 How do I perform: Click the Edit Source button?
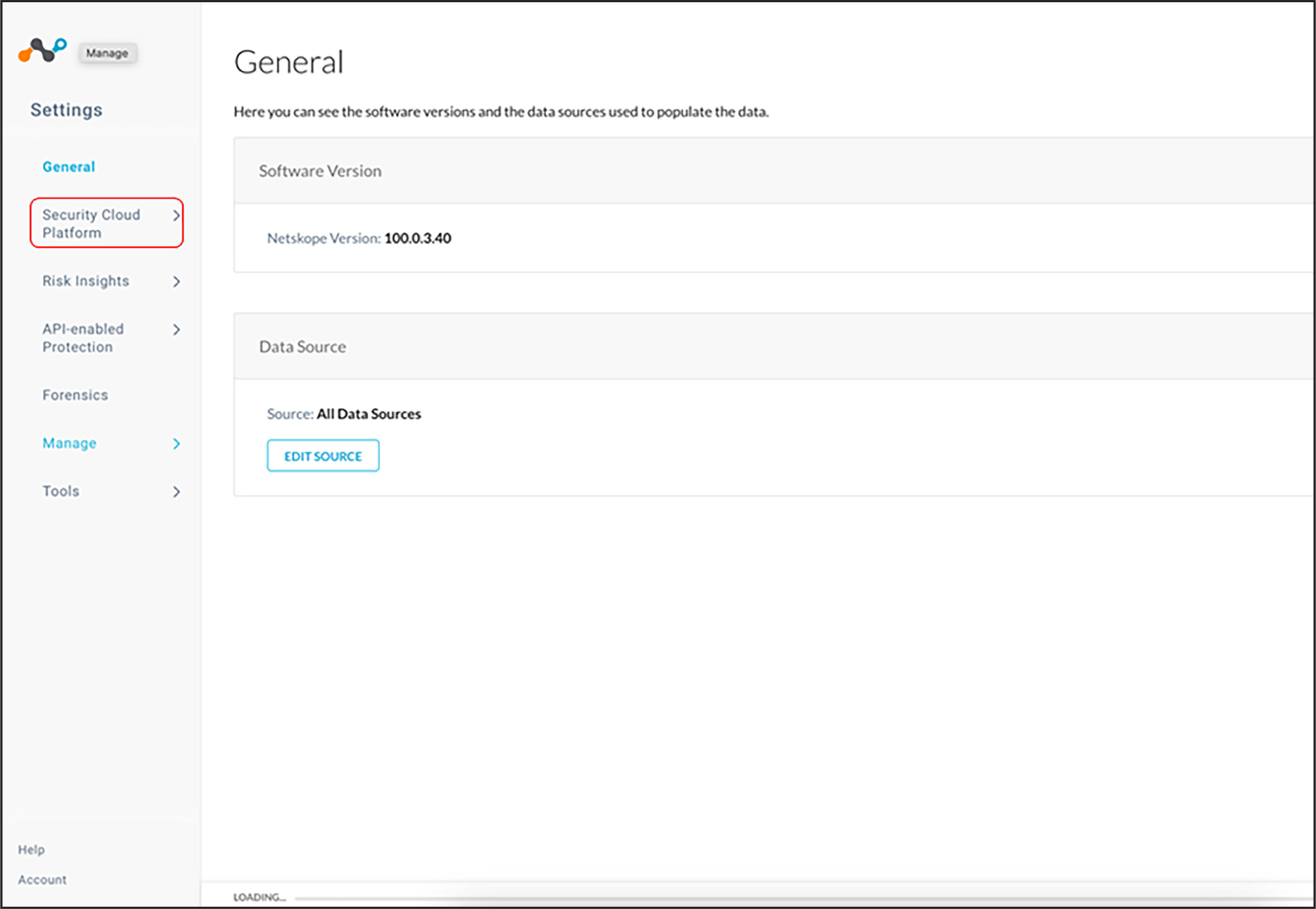tap(323, 456)
